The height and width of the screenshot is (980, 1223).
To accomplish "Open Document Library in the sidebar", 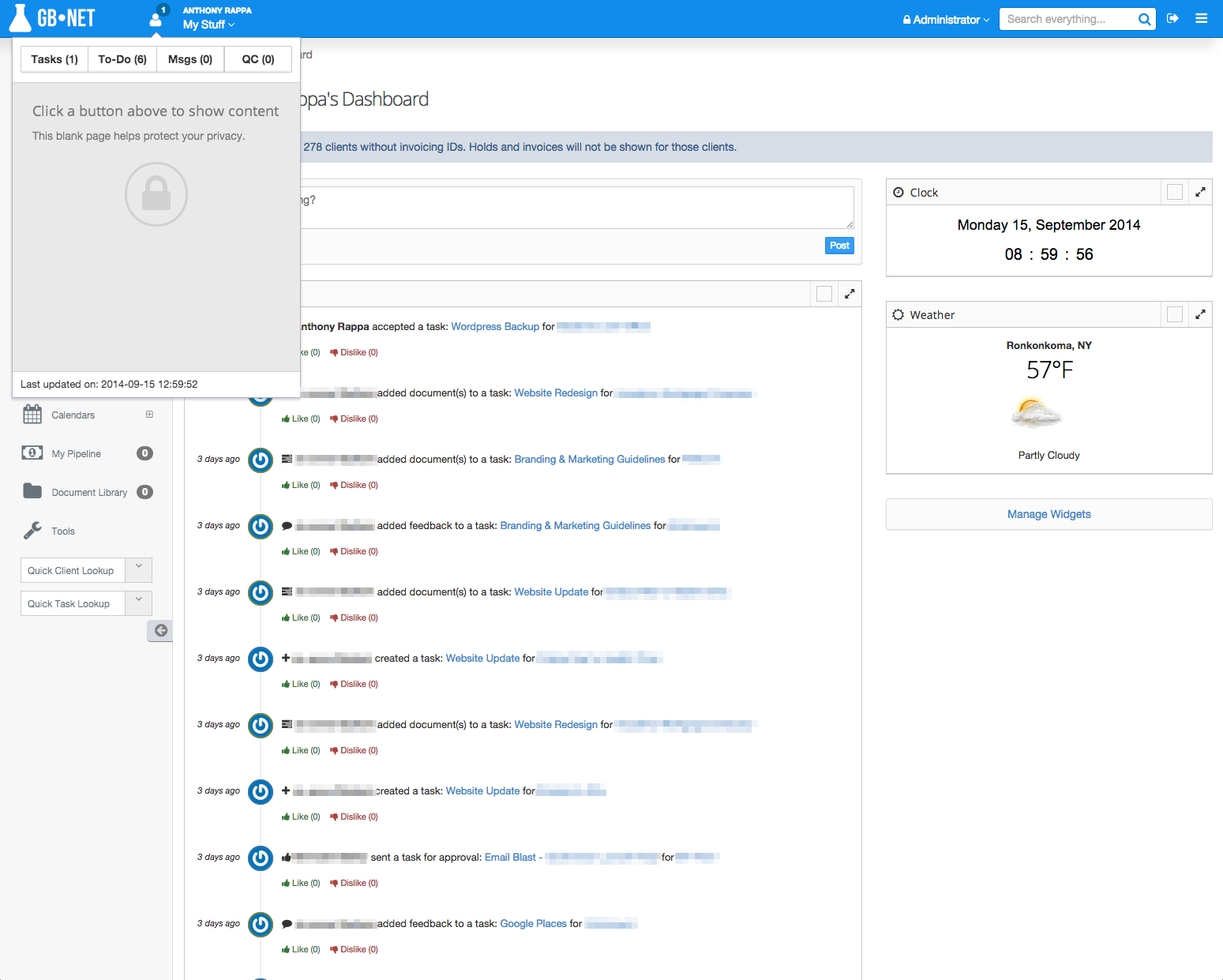I will tap(89, 492).
